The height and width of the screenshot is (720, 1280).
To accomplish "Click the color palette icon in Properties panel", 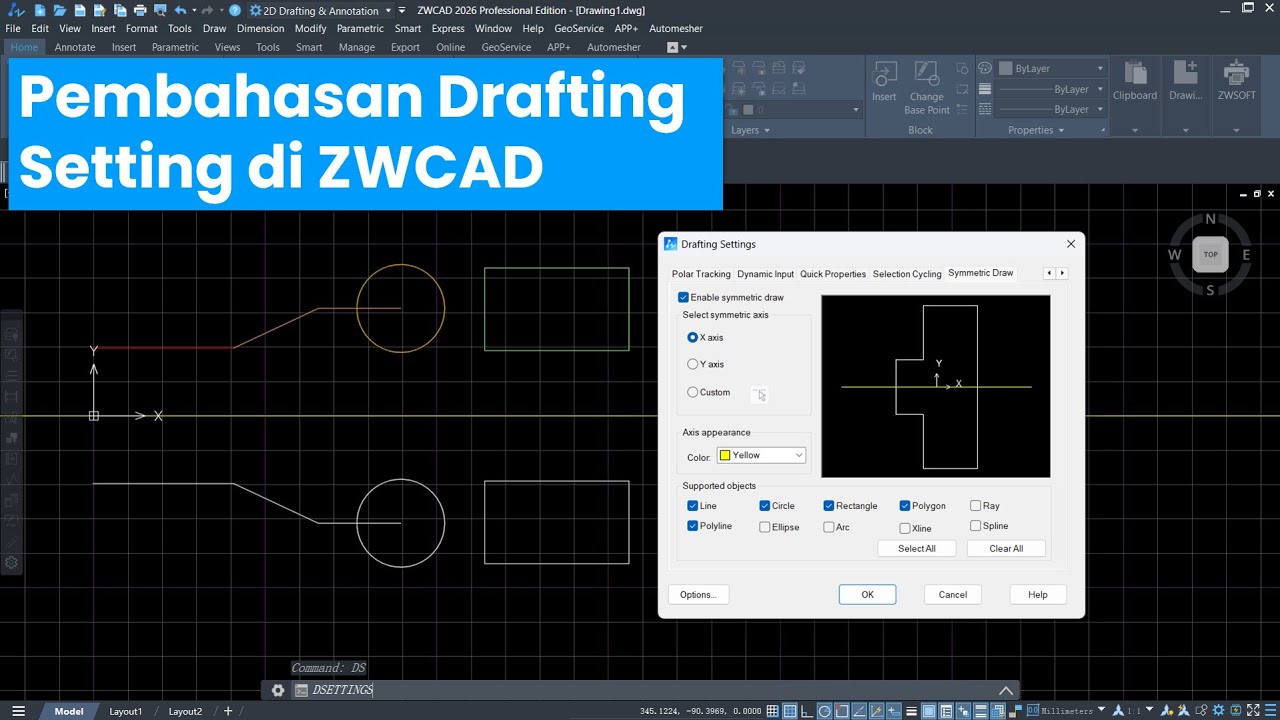I will pyautogui.click(x=985, y=68).
